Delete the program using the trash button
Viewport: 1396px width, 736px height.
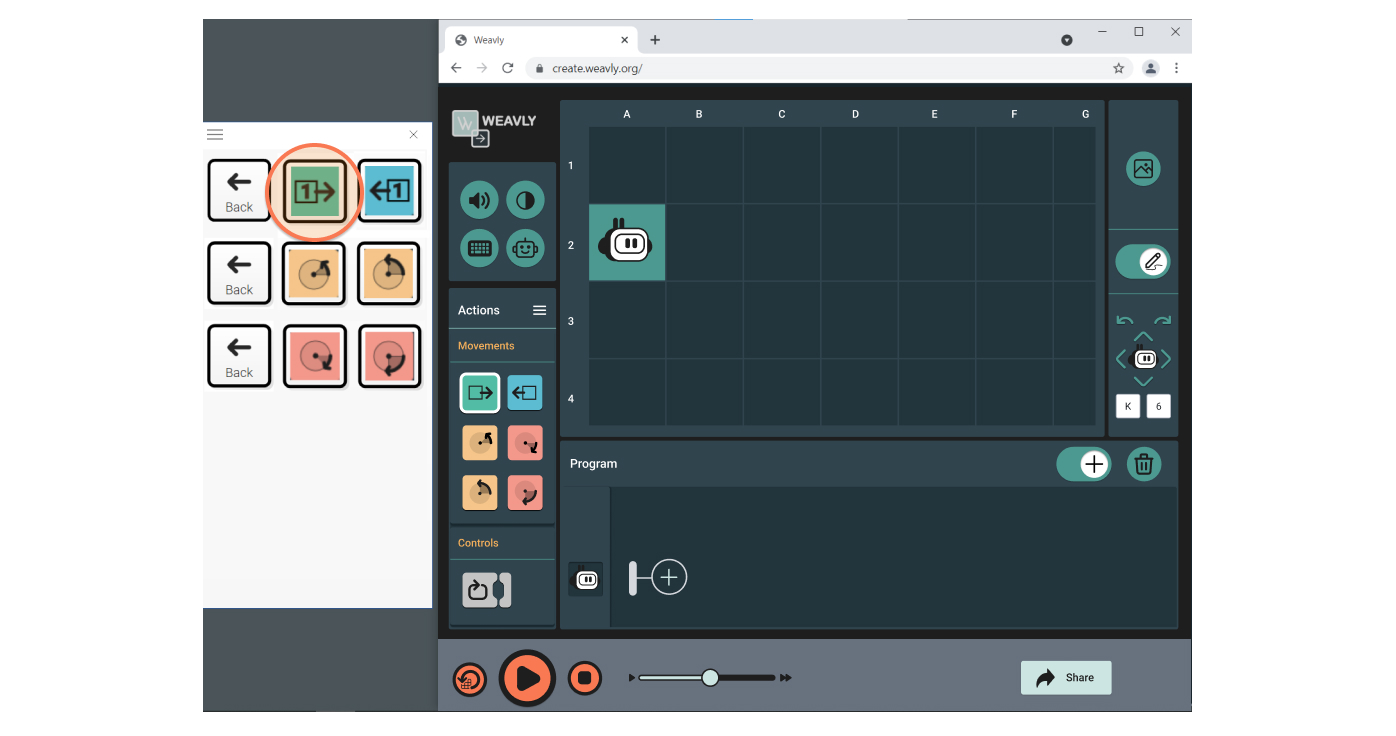[1143, 464]
